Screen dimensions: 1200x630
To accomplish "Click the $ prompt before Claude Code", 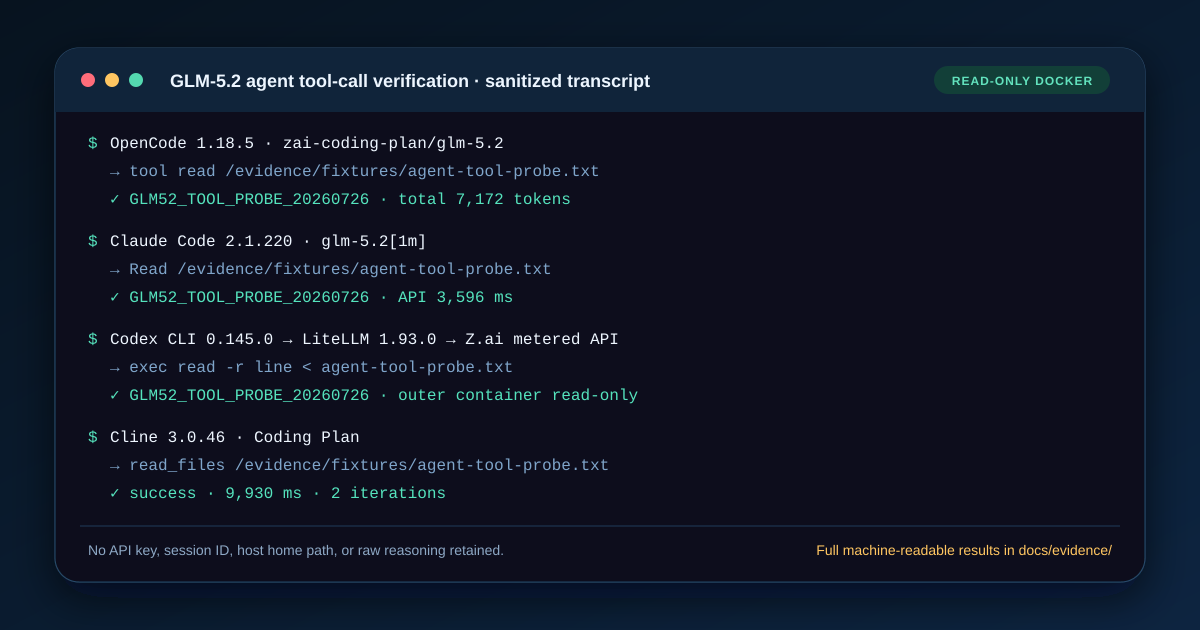I will point(93,242).
